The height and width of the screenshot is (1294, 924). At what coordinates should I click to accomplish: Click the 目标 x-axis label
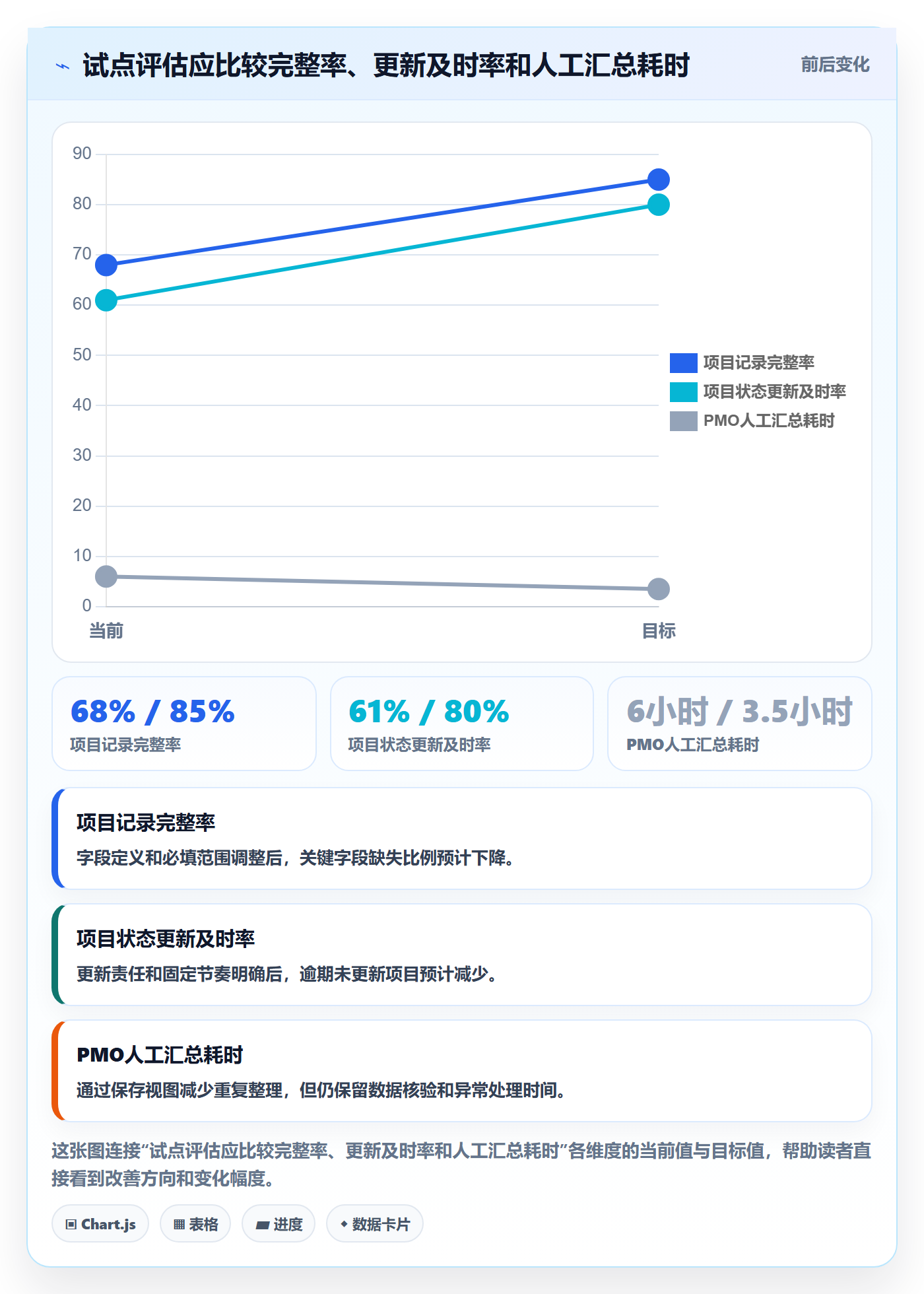pos(659,631)
